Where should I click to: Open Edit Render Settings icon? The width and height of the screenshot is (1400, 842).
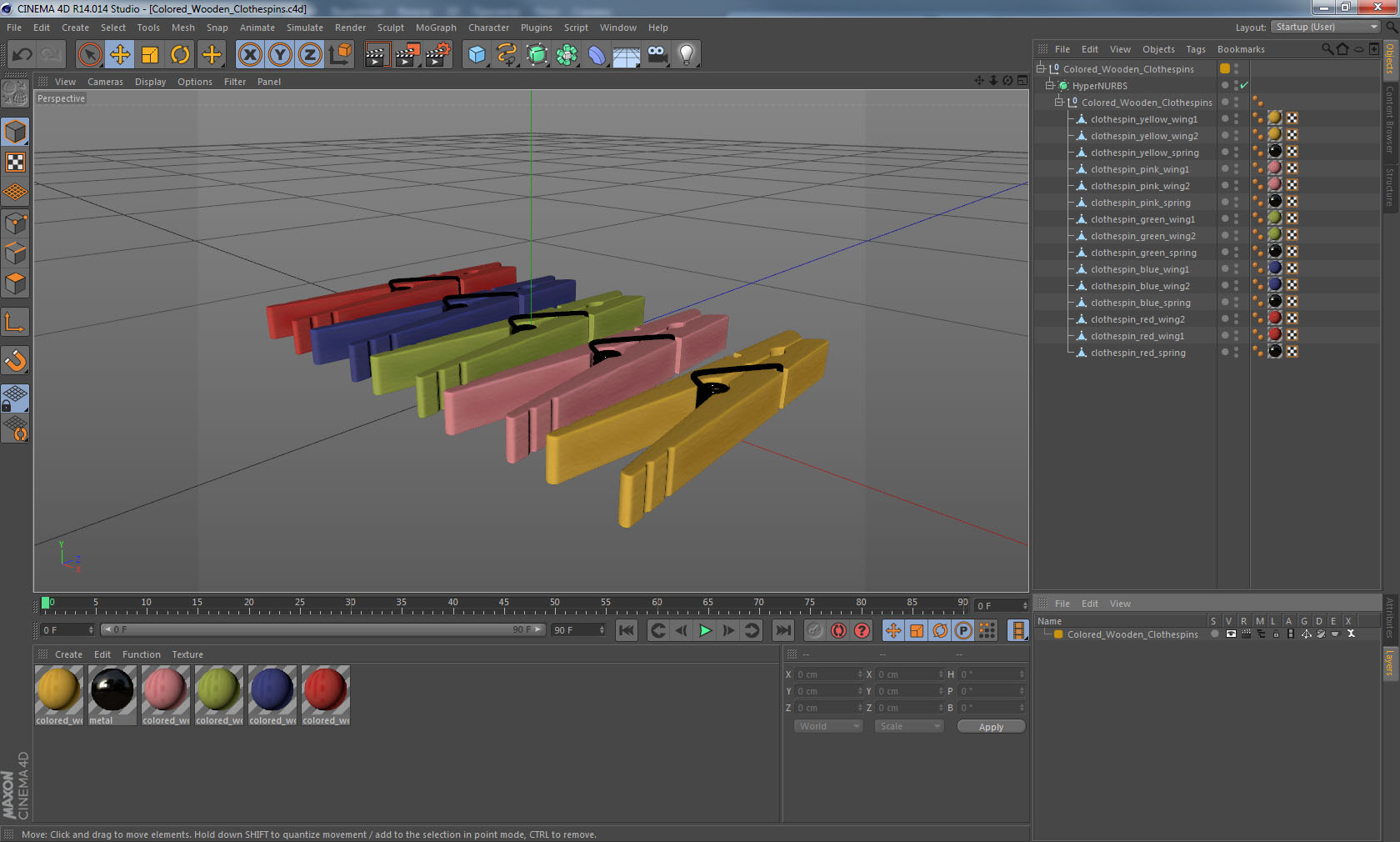pyautogui.click(x=438, y=55)
